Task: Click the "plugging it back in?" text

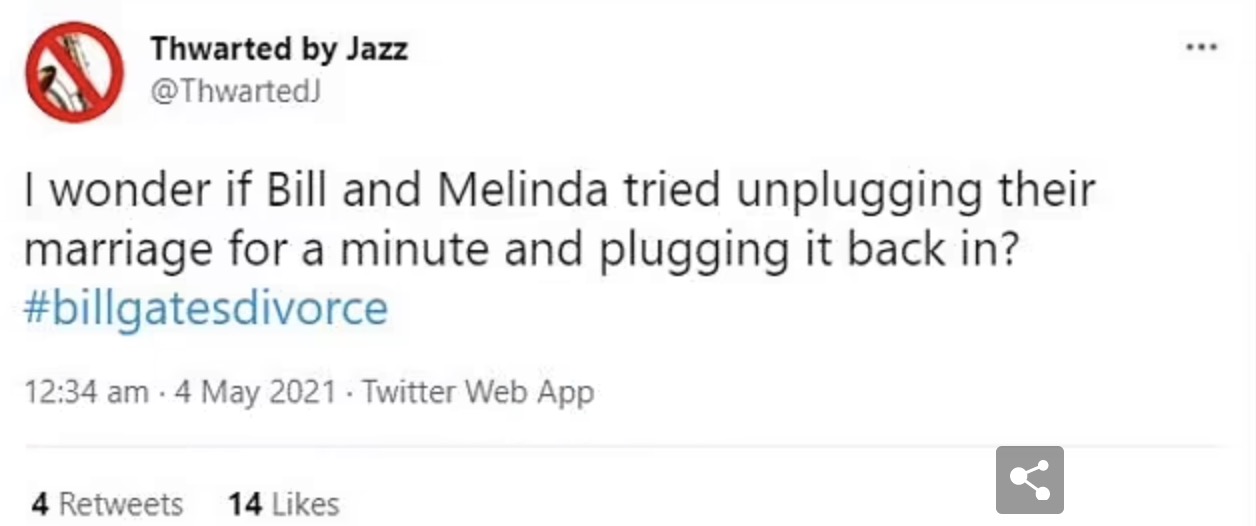Action: pos(809,251)
